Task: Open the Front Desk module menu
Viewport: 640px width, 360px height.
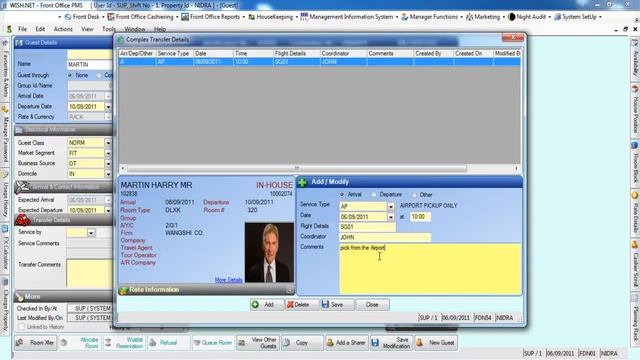Action: click(82, 17)
